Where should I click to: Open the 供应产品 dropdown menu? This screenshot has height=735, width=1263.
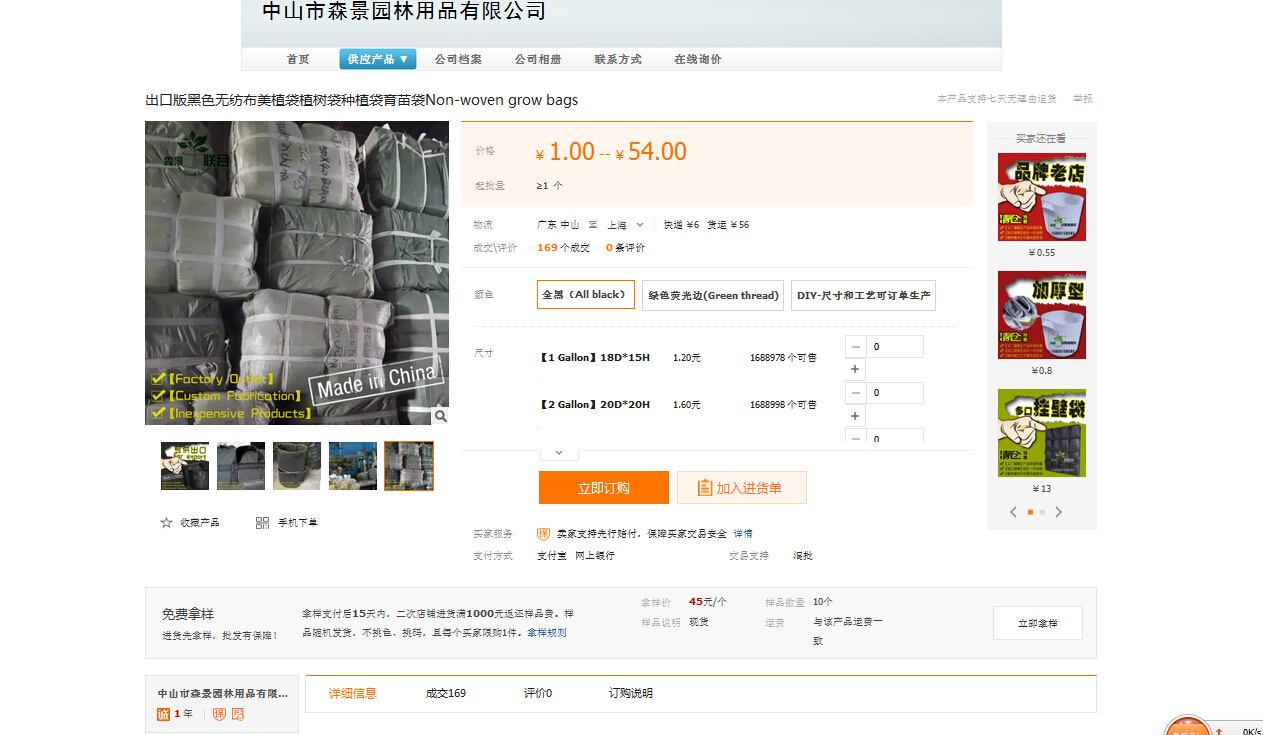pos(378,59)
